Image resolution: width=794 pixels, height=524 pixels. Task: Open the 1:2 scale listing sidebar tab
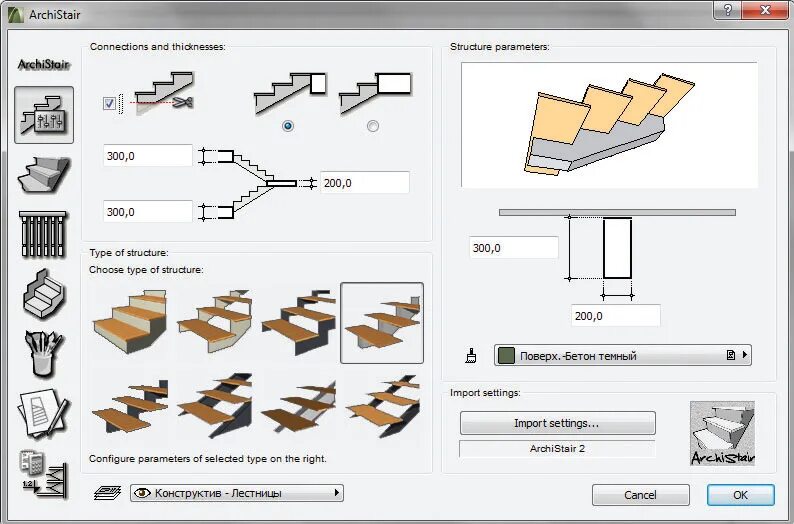44,474
